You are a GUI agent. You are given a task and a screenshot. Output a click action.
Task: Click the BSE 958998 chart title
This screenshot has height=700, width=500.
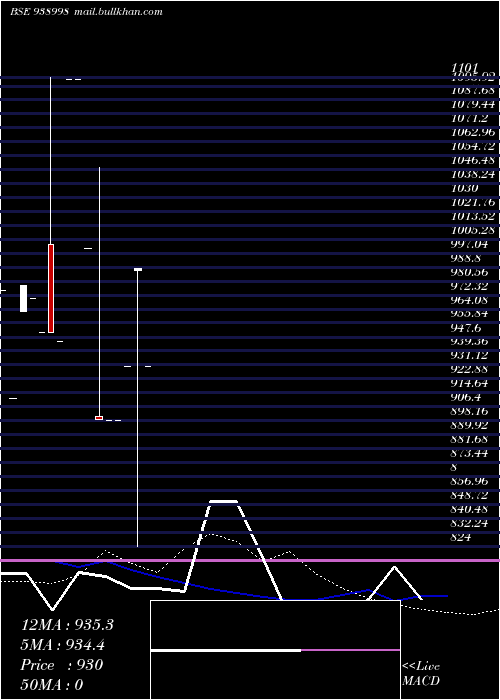[x=39, y=12]
